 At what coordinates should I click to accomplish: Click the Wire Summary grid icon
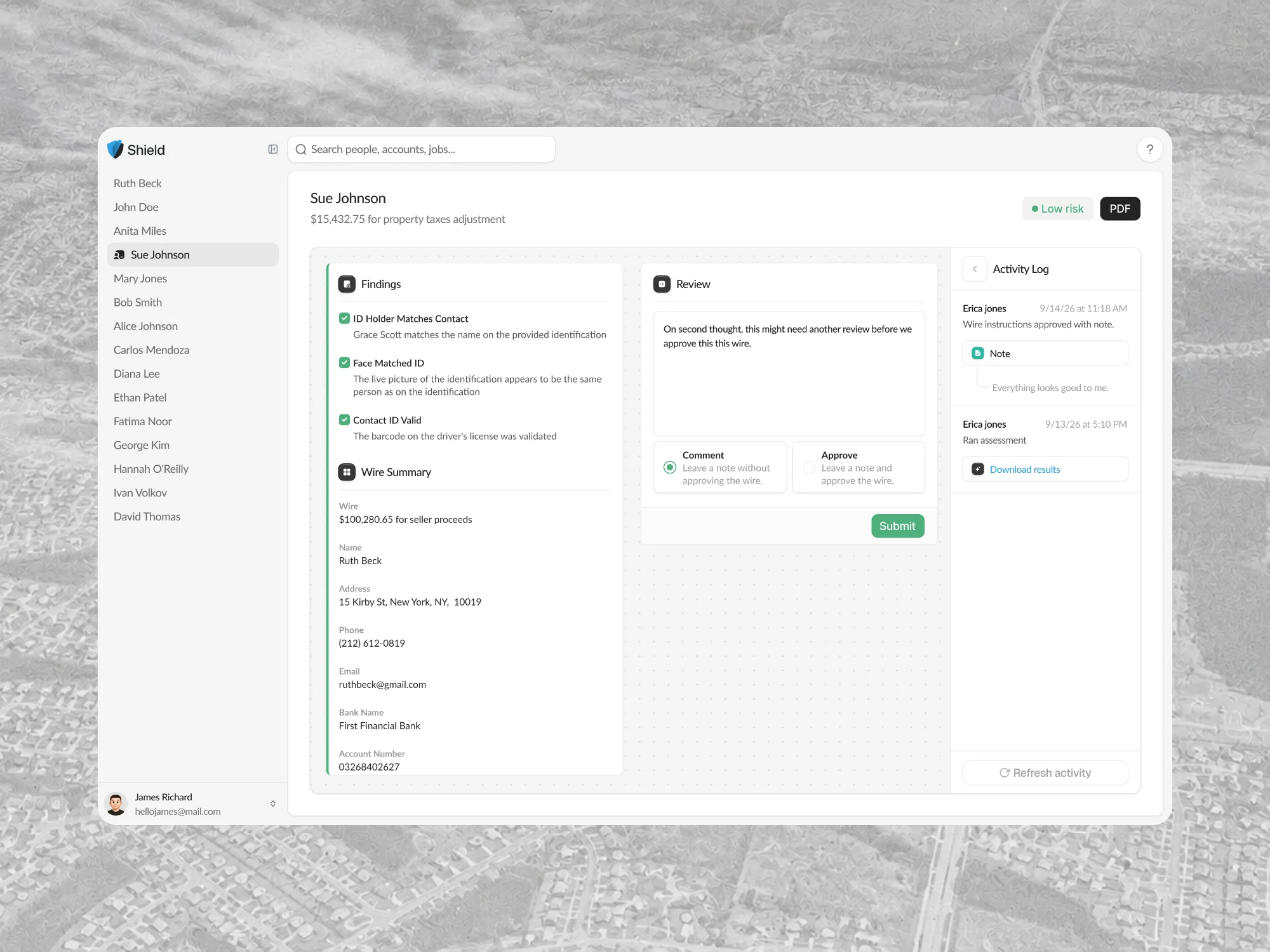pos(347,472)
